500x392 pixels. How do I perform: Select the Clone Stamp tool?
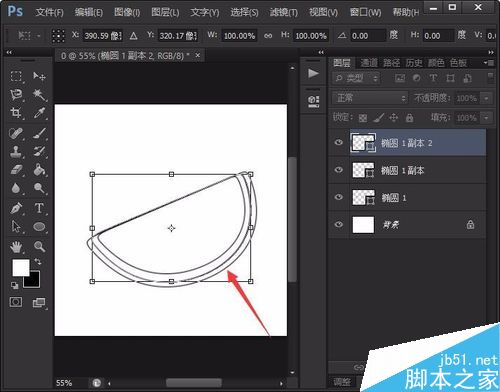[16, 152]
